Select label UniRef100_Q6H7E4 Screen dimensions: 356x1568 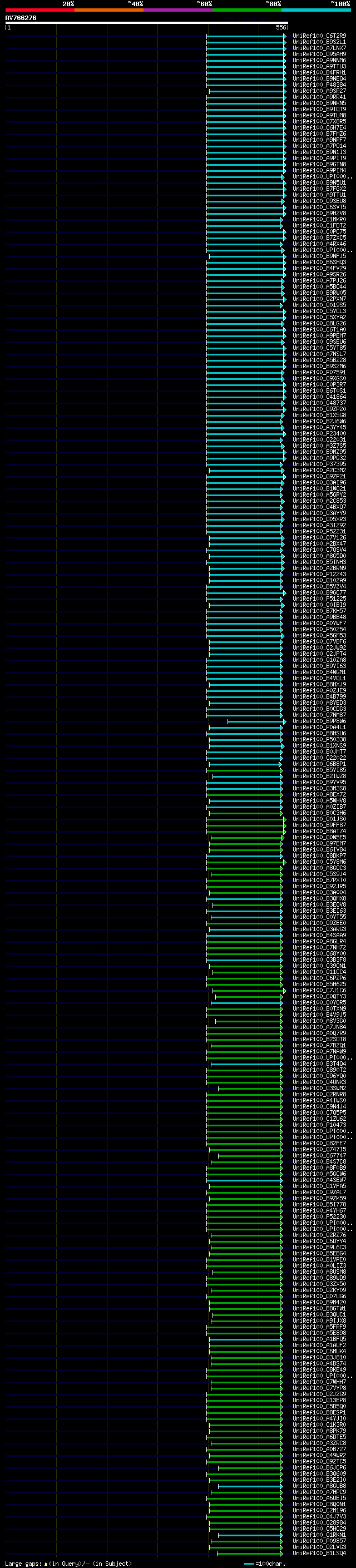[319, 127]
